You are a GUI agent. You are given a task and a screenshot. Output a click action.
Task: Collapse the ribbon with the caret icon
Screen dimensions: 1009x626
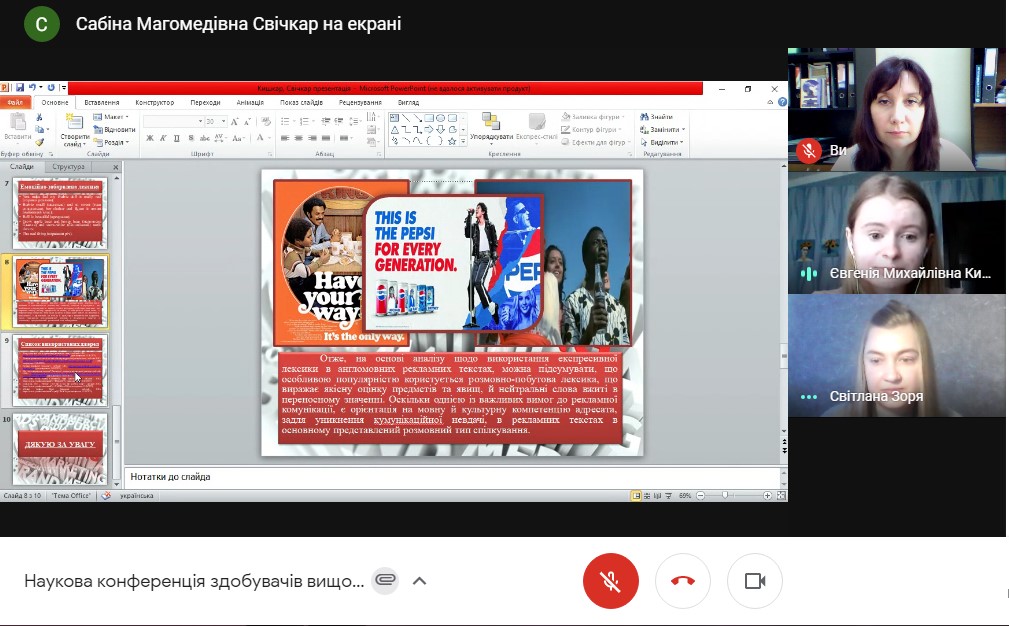[770, 102]
